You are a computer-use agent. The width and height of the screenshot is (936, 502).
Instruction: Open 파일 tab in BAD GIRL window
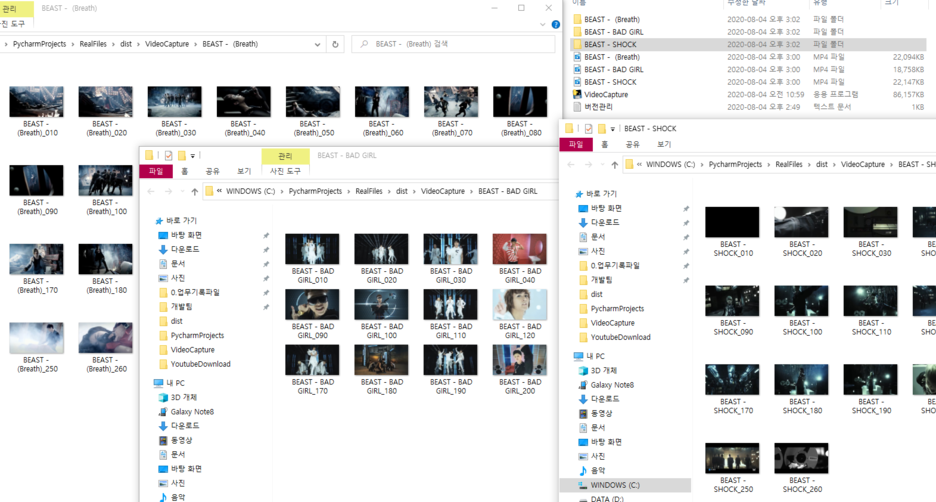156,171
